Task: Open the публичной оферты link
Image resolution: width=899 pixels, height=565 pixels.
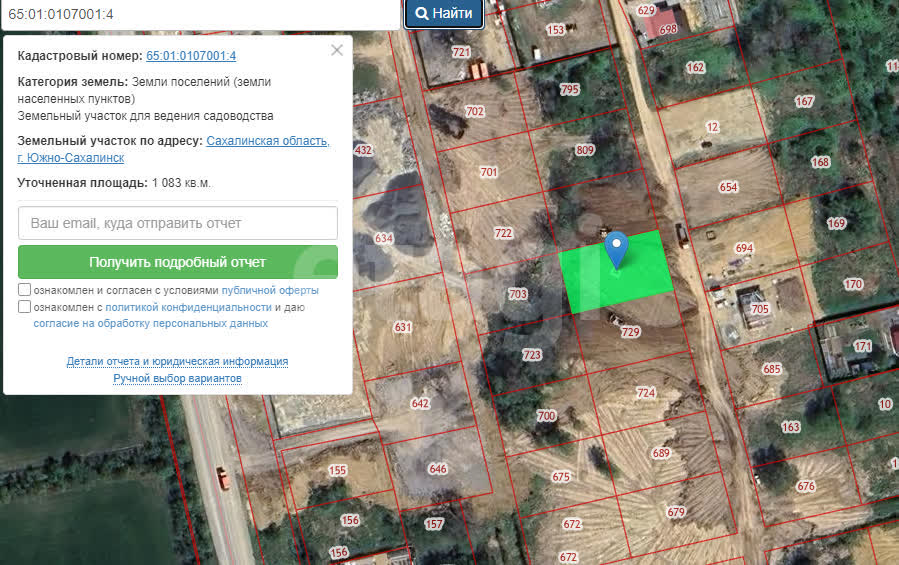Action: tap(277, 290)
